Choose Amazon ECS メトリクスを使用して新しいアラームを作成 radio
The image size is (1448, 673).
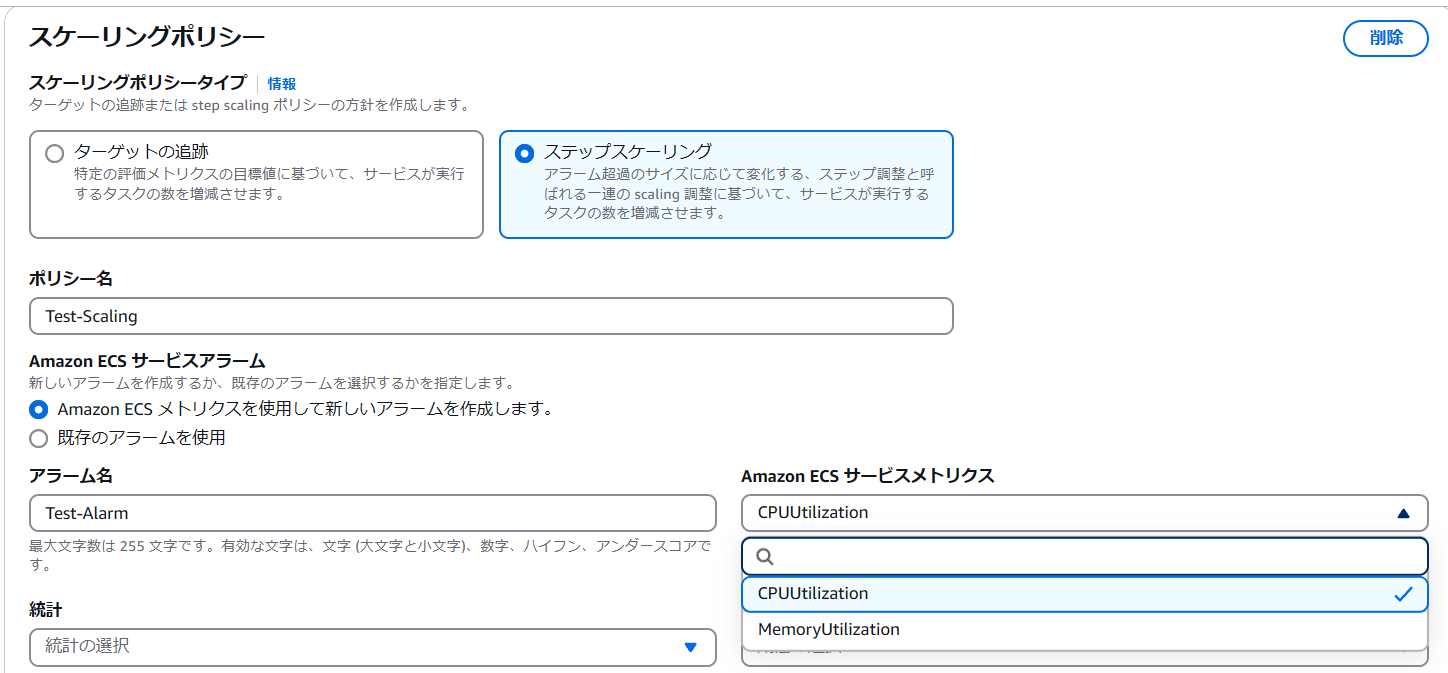click(x=39, y=409)
